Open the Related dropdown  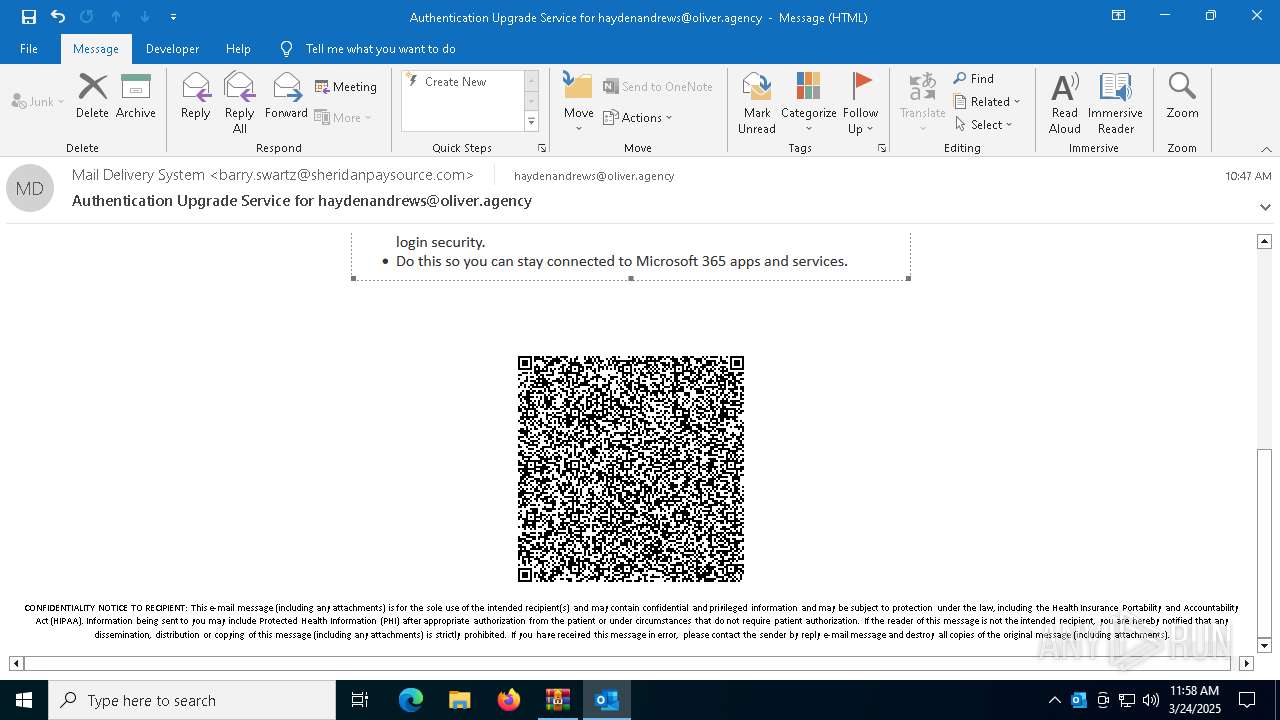click(x=987, y=102)
